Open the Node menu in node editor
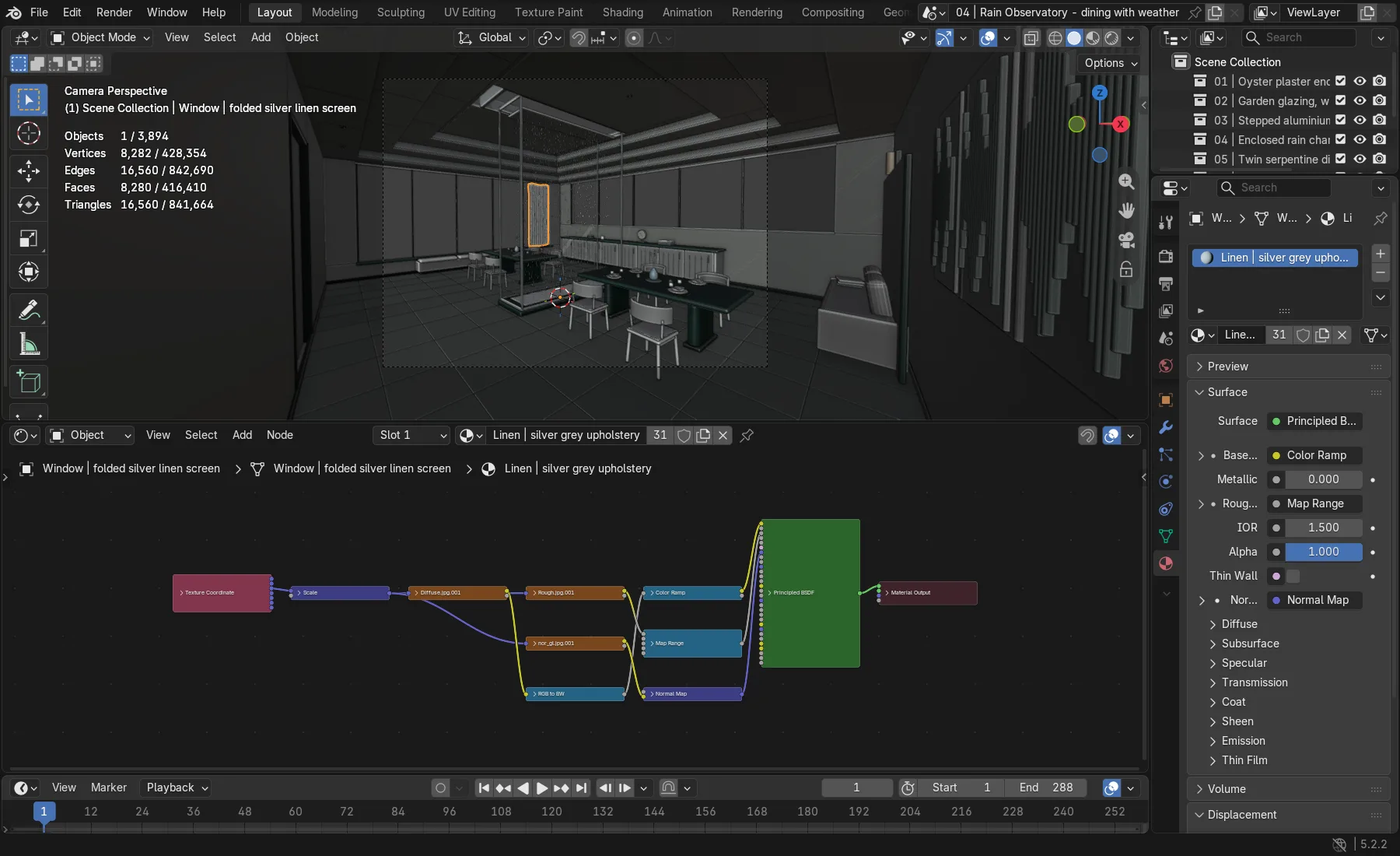The image size is (1400, 856). [x=279, y=435]
